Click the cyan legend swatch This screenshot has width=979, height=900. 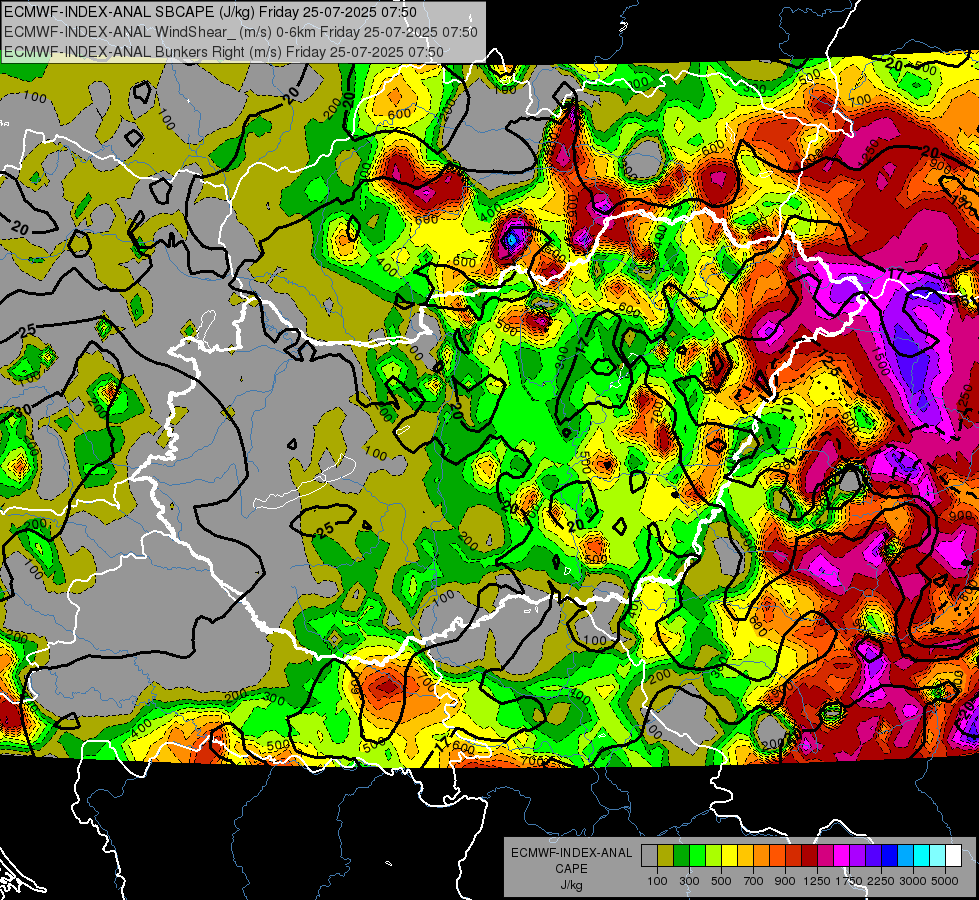tap(922, 856)
